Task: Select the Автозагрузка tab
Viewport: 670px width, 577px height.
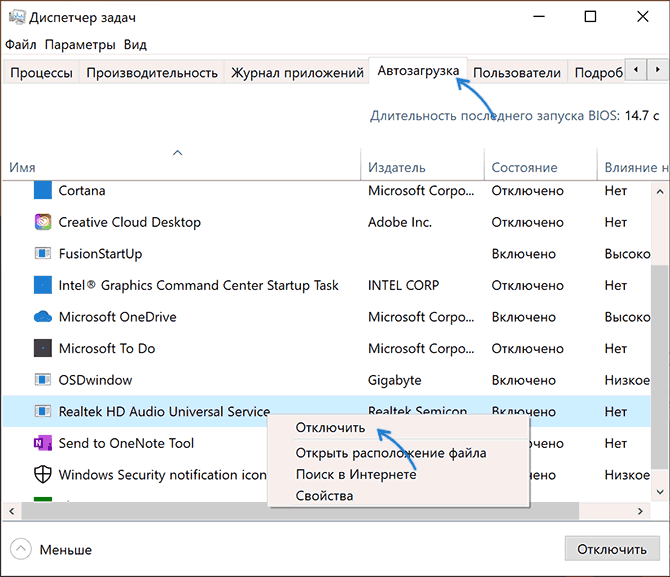Action: [418, 71]
